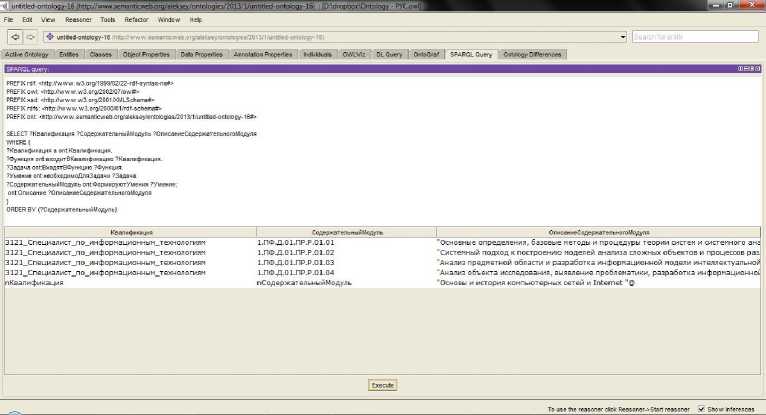Switch to the Data Properties tab
The height and width of the screenshot is (415, 766).
(x=201, y=55)
